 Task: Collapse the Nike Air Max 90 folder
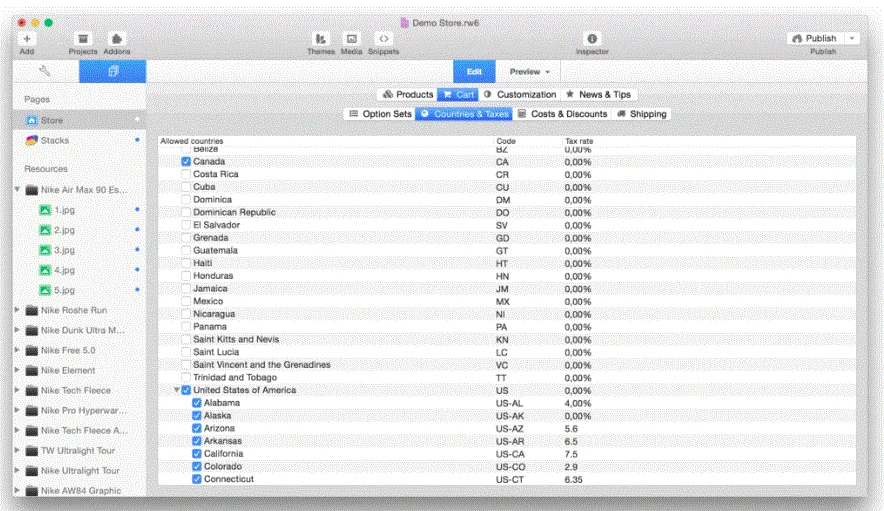tap(17, 190)
